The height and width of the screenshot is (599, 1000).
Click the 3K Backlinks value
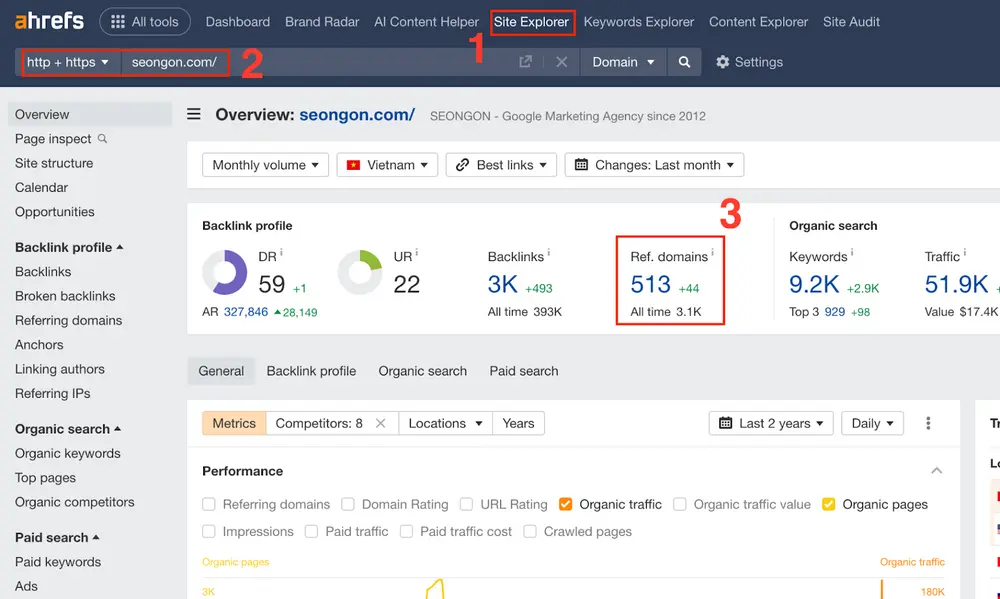pyautogui.click(x=503, y=284)
